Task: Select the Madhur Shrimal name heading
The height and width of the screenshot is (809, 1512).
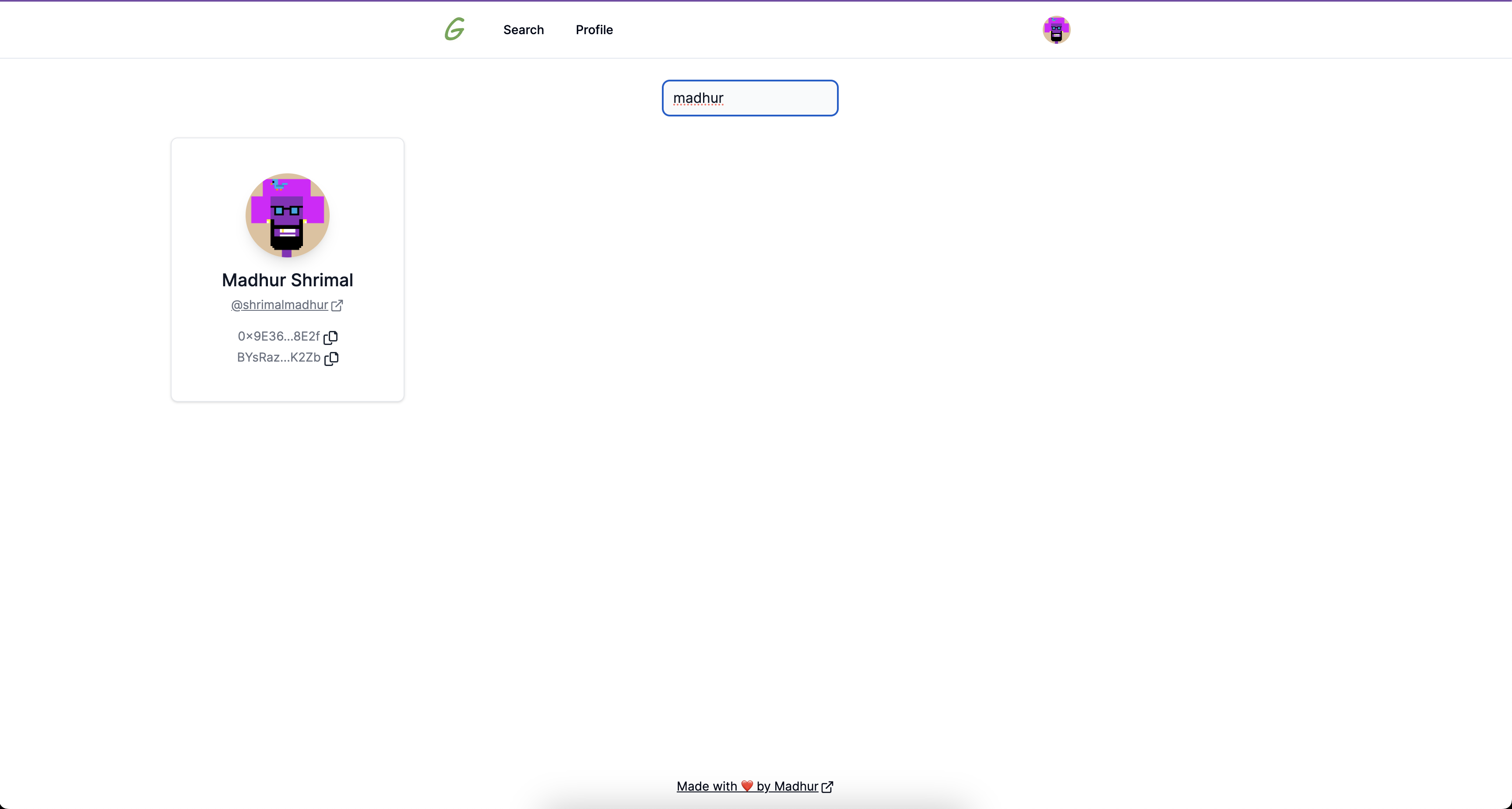Action: click(x=288, y=280)
